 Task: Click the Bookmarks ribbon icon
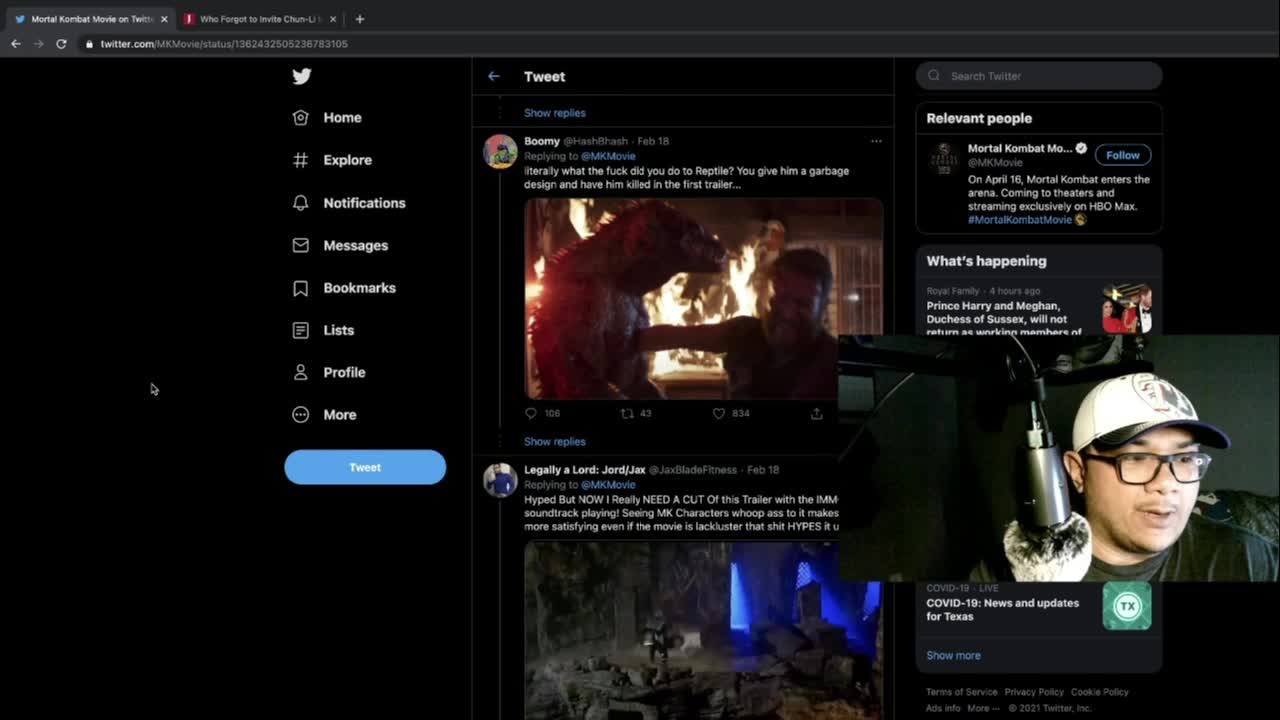tap(300, 288)
